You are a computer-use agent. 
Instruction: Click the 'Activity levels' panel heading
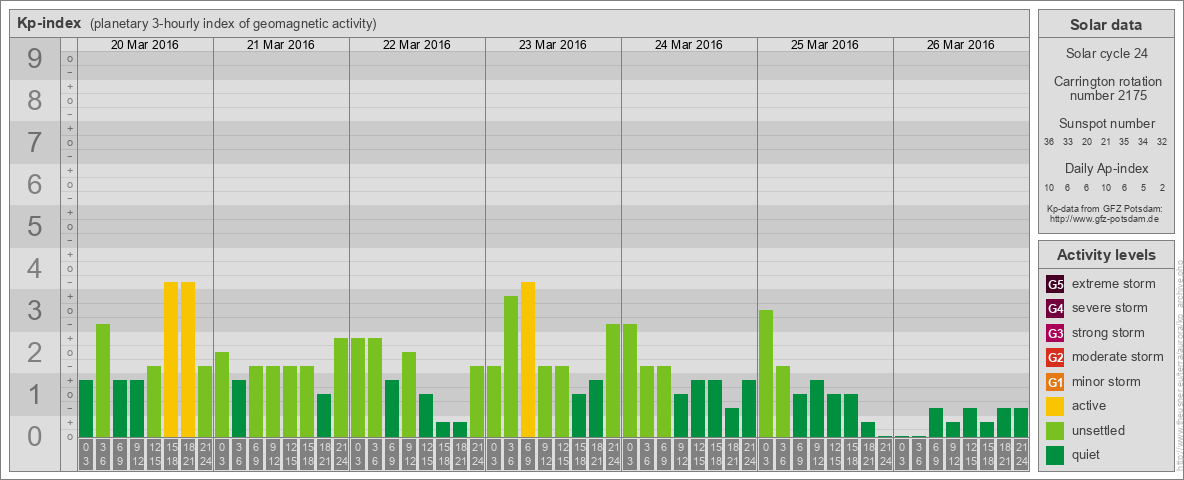click(1106, 255)
